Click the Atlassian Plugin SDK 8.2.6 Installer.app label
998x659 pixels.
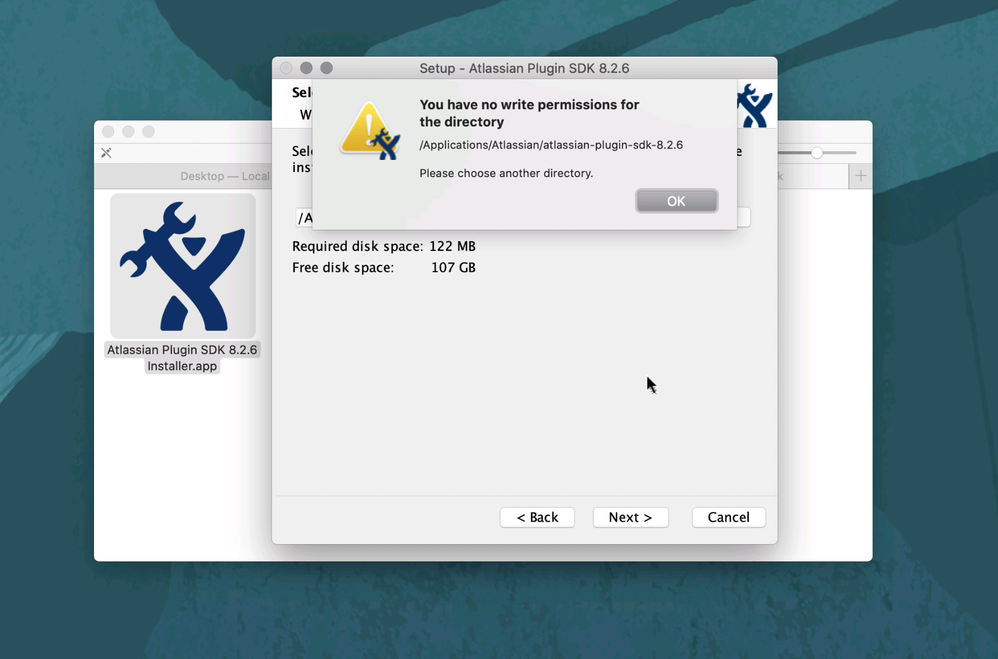[x=182, y=358]
